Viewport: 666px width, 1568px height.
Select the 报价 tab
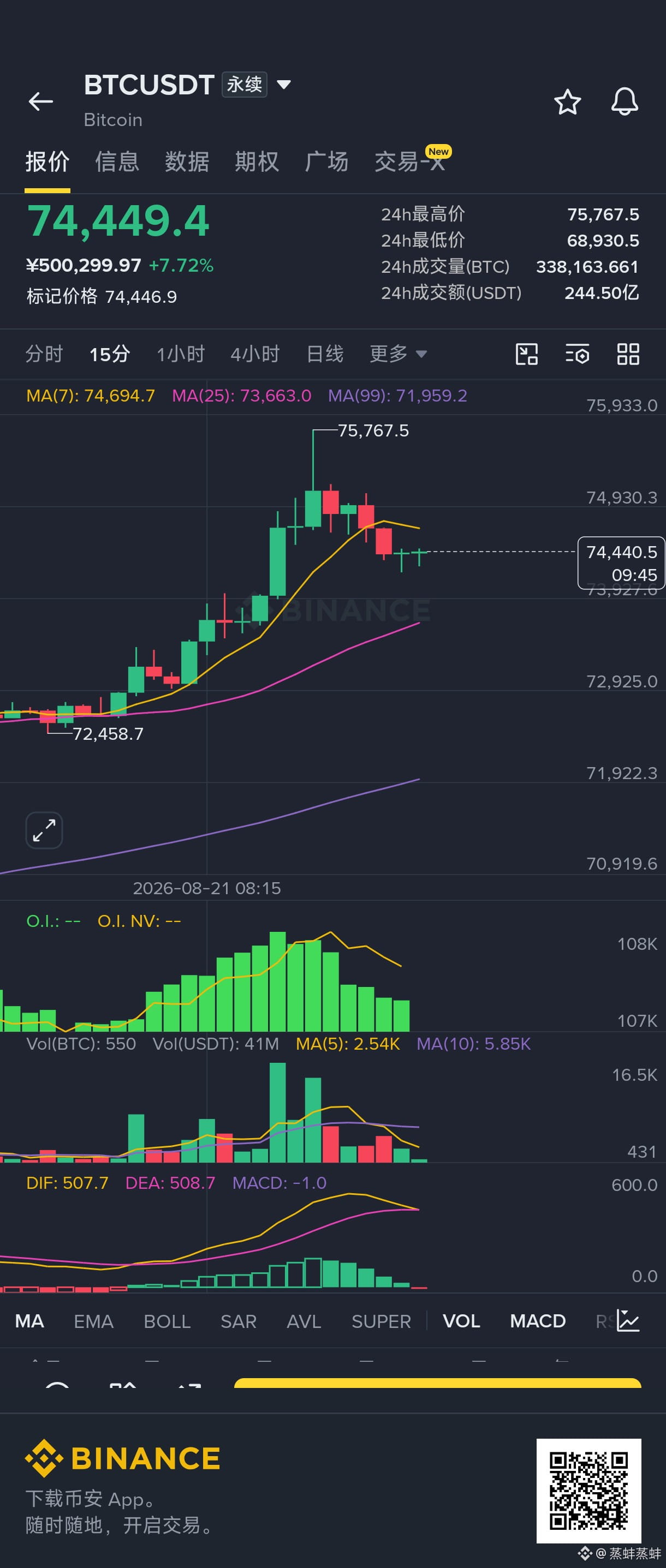pyautogui.click(x=47, y=162)
